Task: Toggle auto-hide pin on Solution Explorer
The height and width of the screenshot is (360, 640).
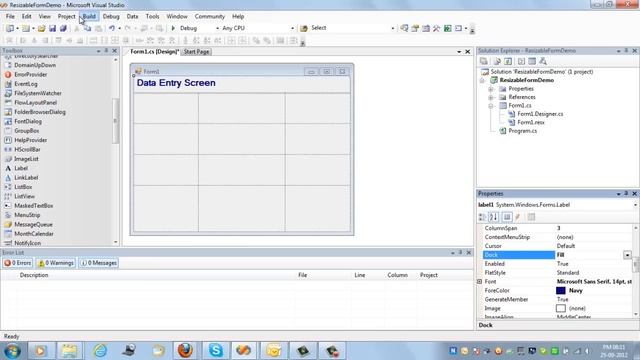Action: [x=626, y=51]
